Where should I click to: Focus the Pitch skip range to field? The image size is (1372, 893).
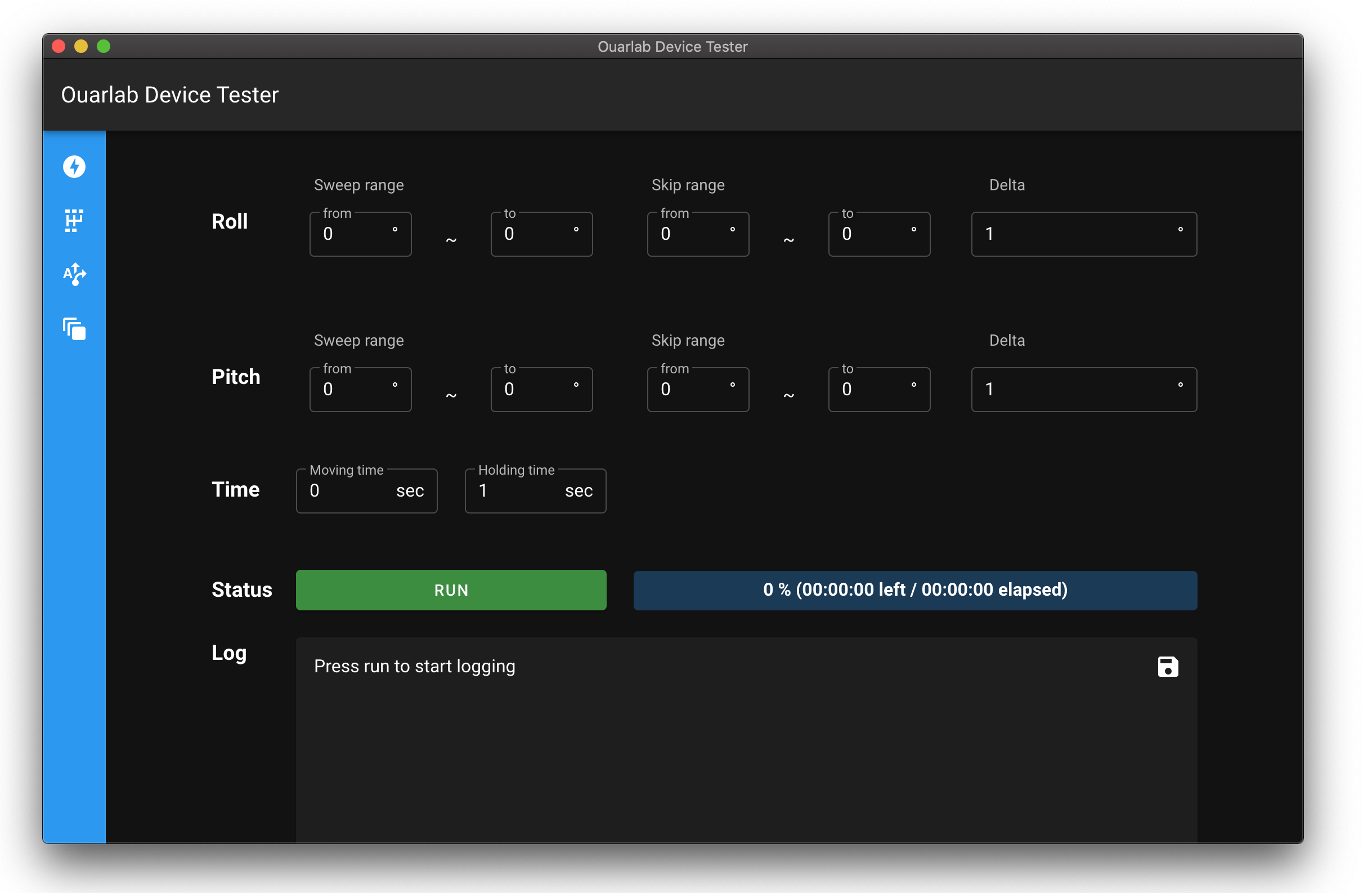click(879, 390)
